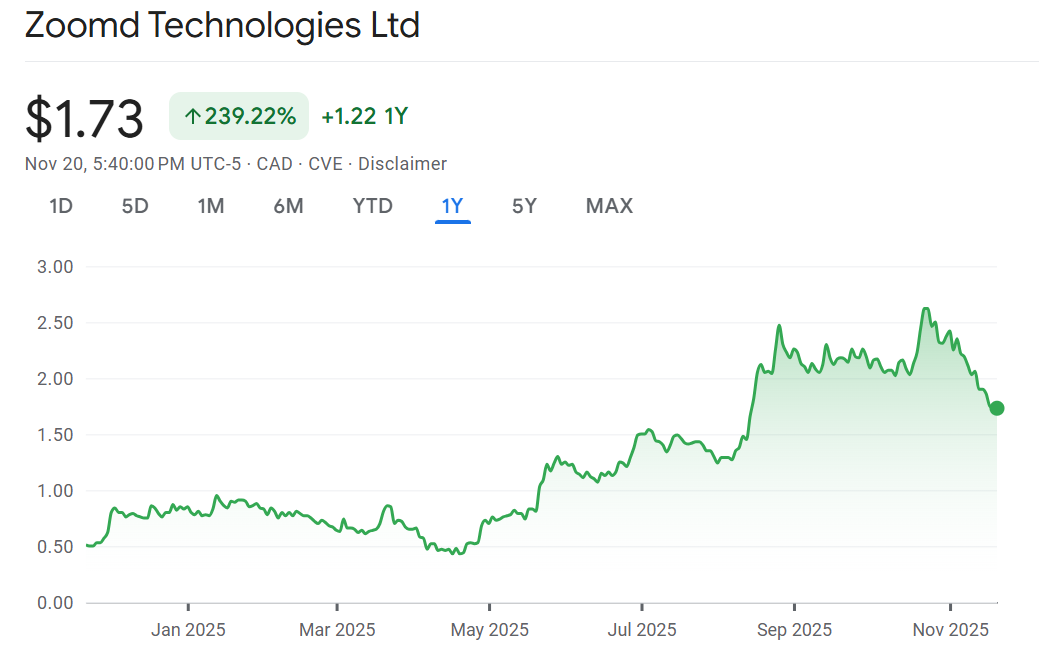Display the MAX price history
This screenshot has width=1039, height=667.
609,206
